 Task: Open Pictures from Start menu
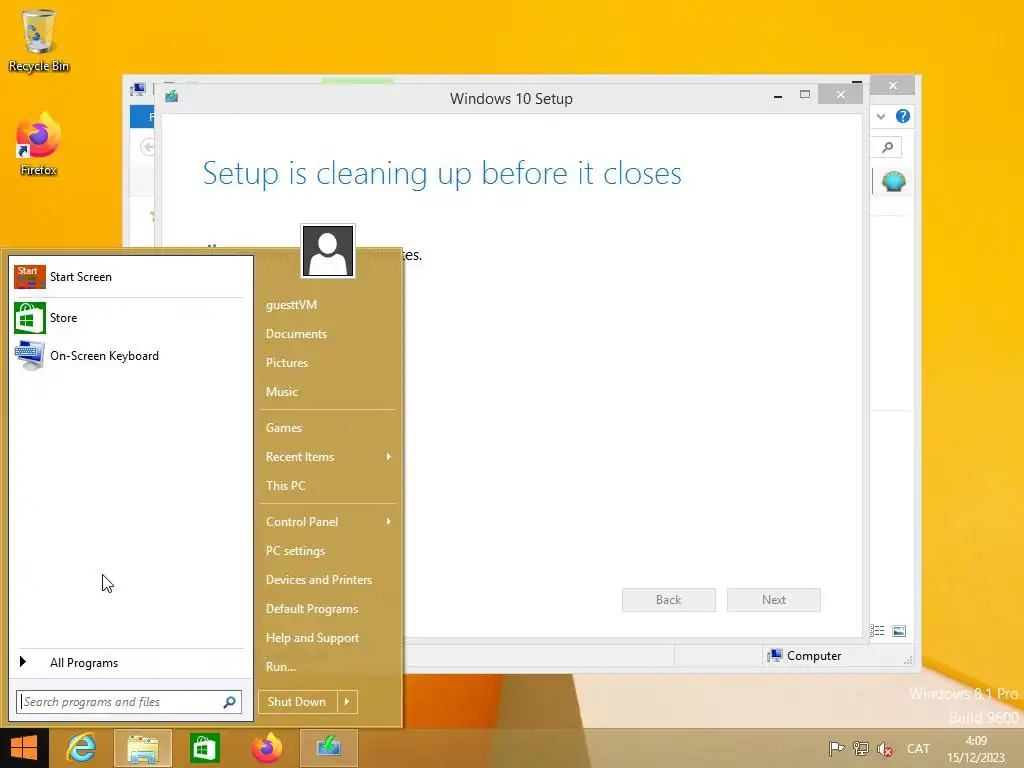287,362
